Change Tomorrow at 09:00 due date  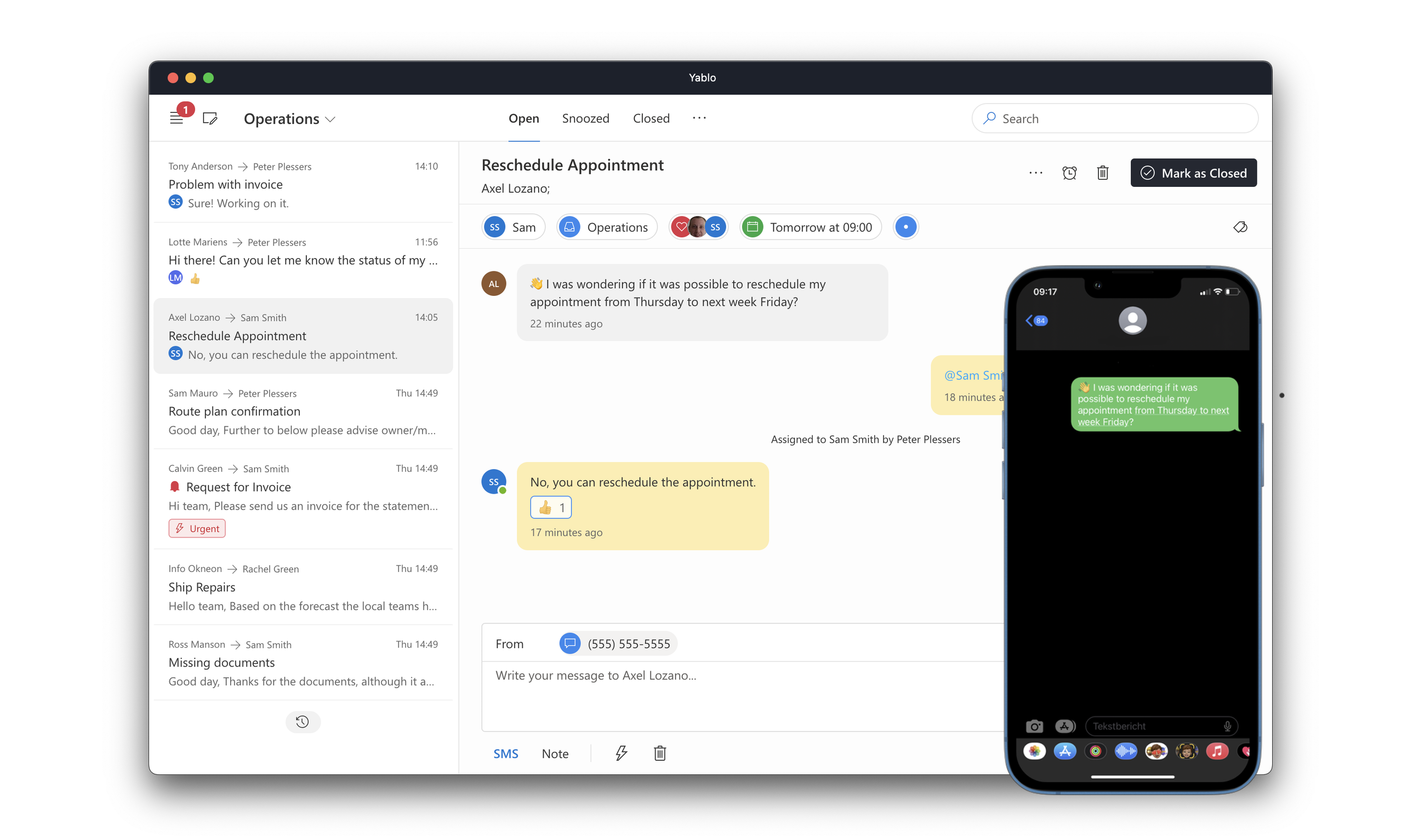(x=810, y=227)
